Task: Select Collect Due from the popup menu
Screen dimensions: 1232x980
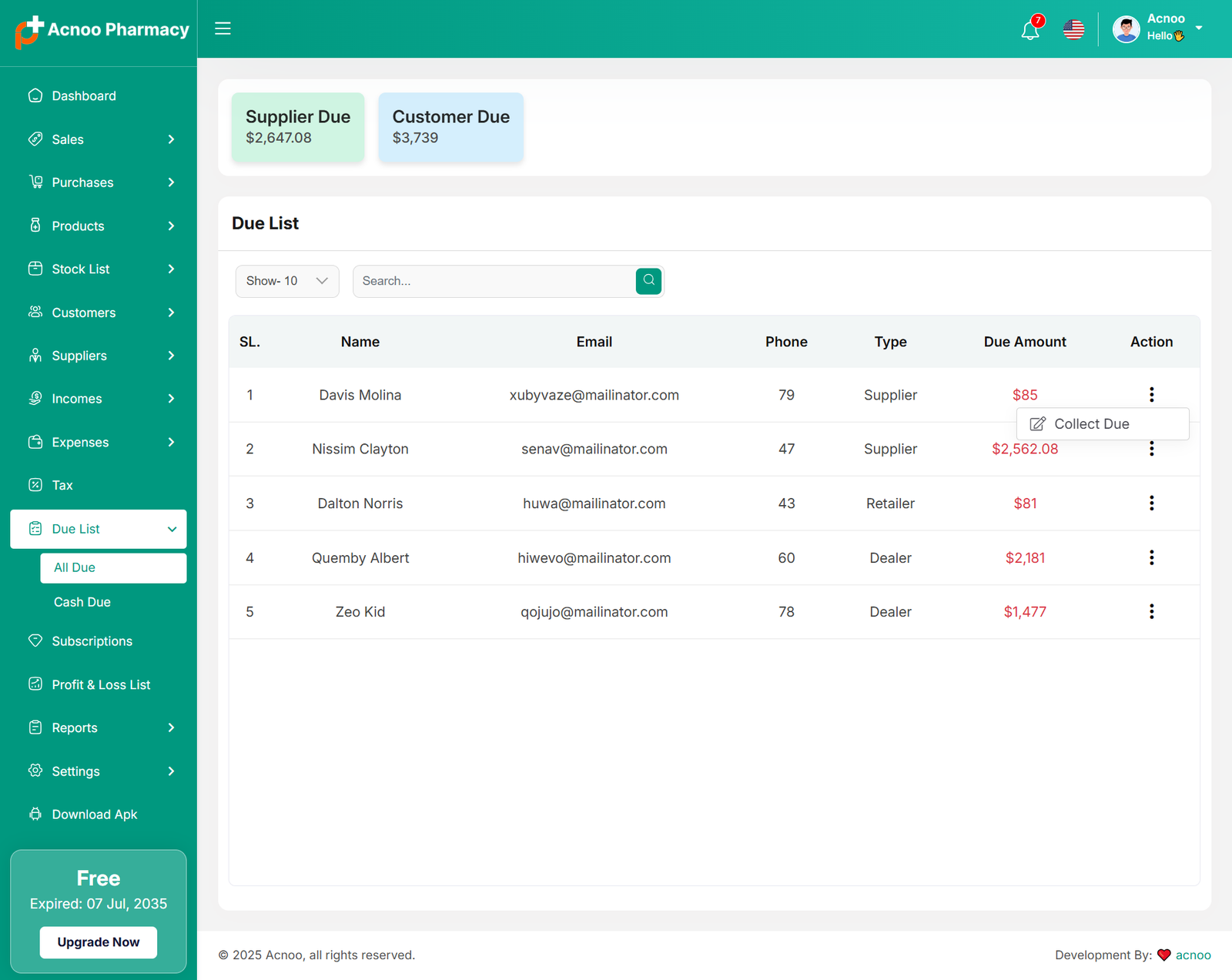Action: [1090, 424]
